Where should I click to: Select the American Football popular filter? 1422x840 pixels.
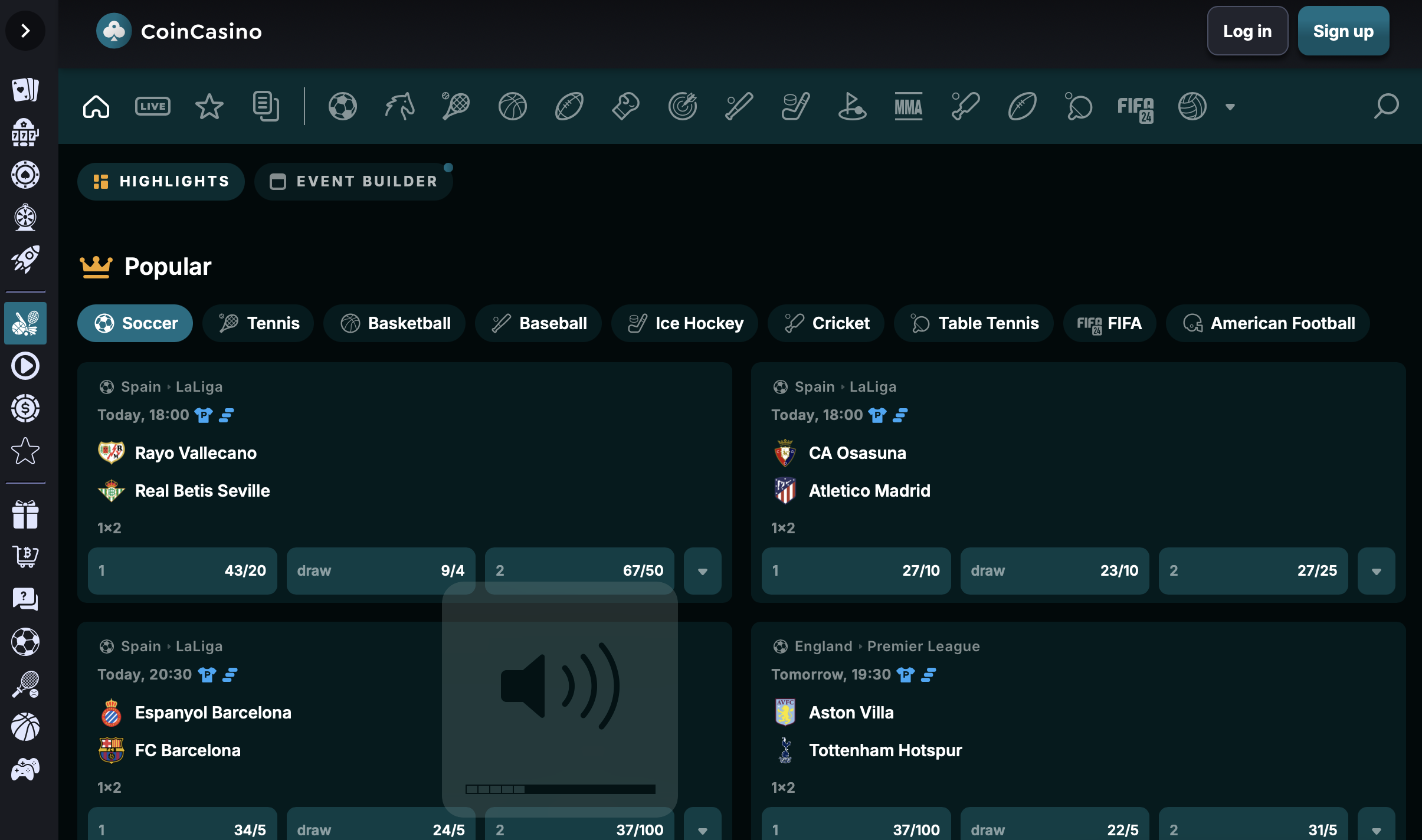click(1268, 323)
